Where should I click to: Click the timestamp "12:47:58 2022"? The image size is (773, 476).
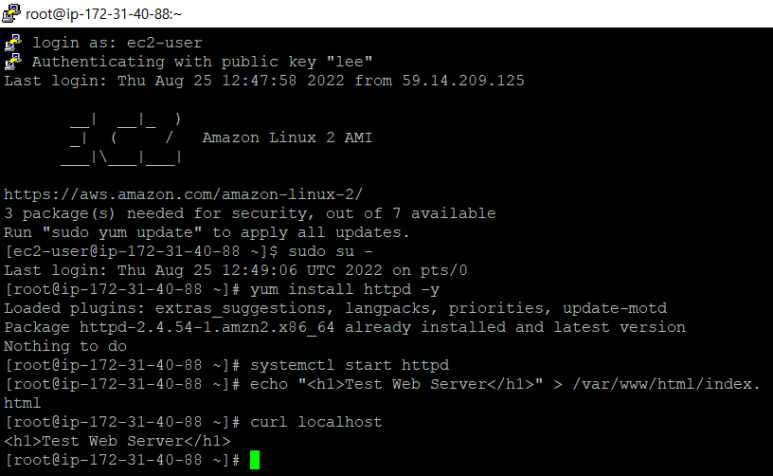[x=283, y=80]
